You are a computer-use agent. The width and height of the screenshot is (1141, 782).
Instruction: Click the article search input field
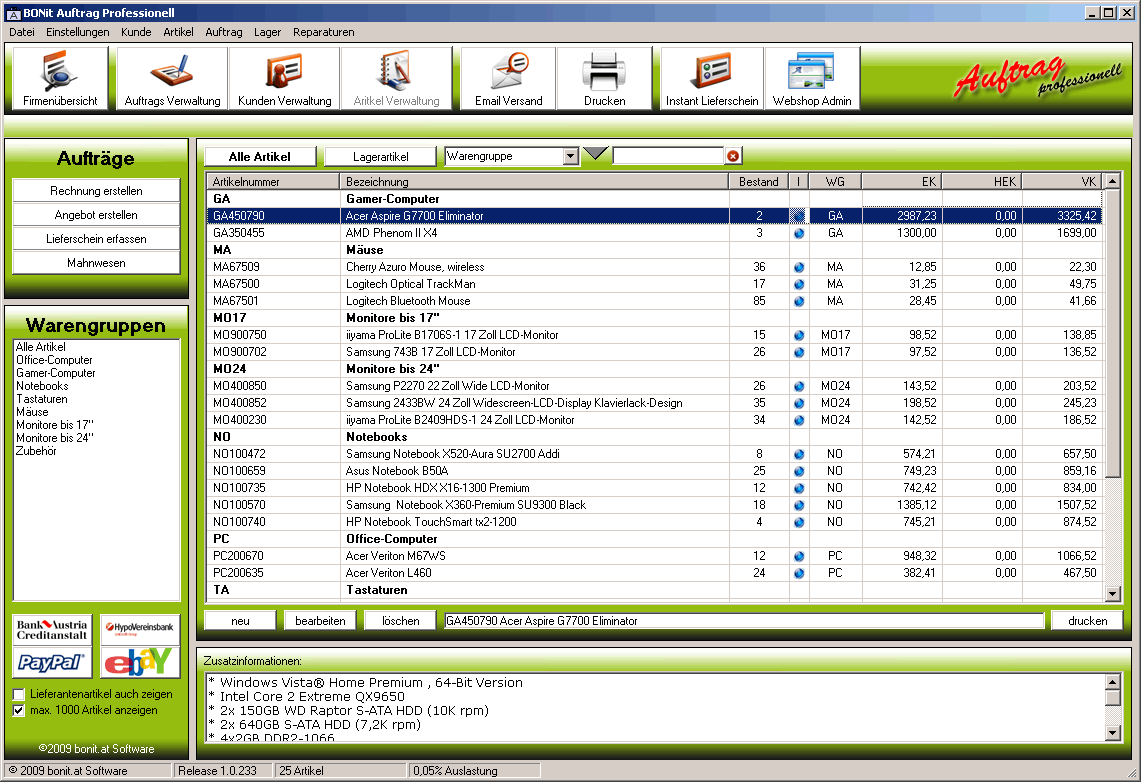pyautogui.click(x=668, y=156)
